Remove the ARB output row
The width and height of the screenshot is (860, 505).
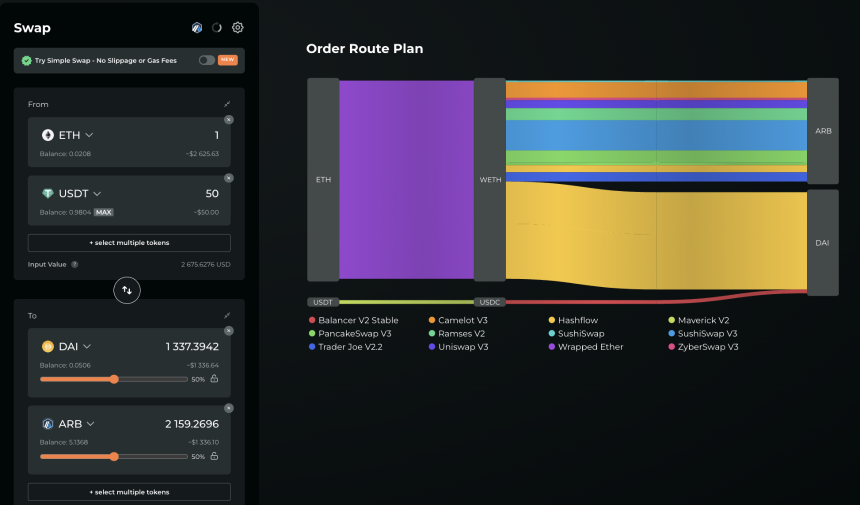[x=229, y=408]
